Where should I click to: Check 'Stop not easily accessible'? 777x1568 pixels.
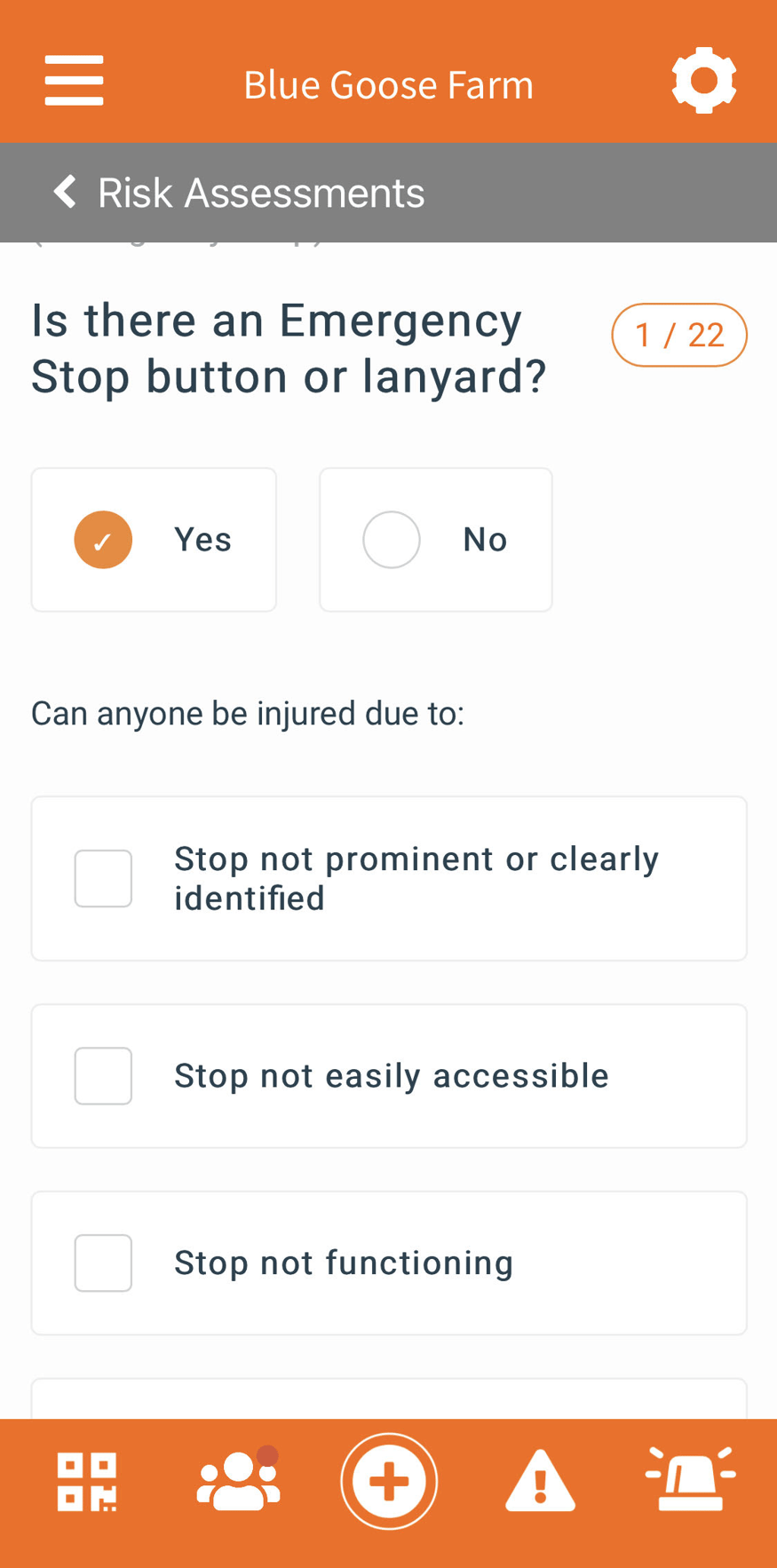[x=103, y=1075]
